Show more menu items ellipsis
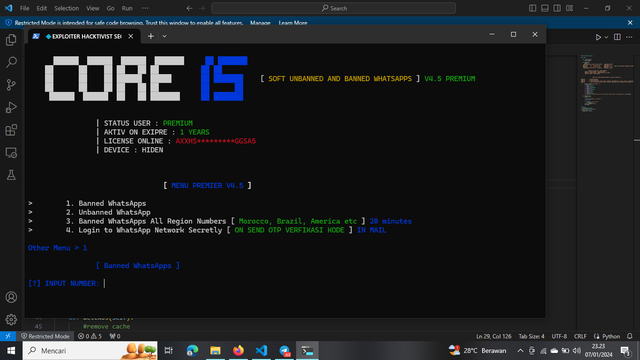Image resolution: width=640 pixels, height=360 pixels. tap(145, 8)
